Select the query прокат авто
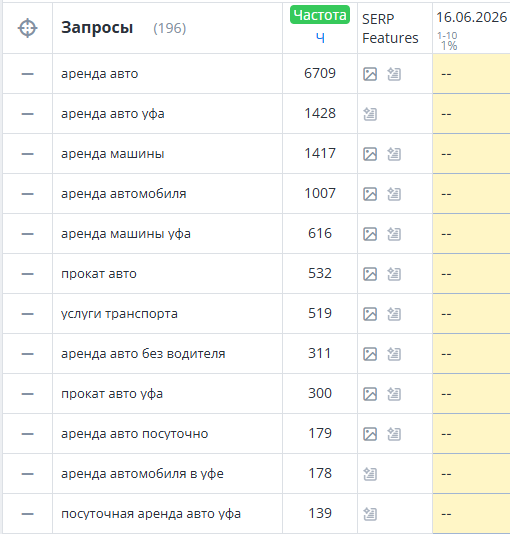The width and height of the screenshot is (510, 534). click(99, 274)
